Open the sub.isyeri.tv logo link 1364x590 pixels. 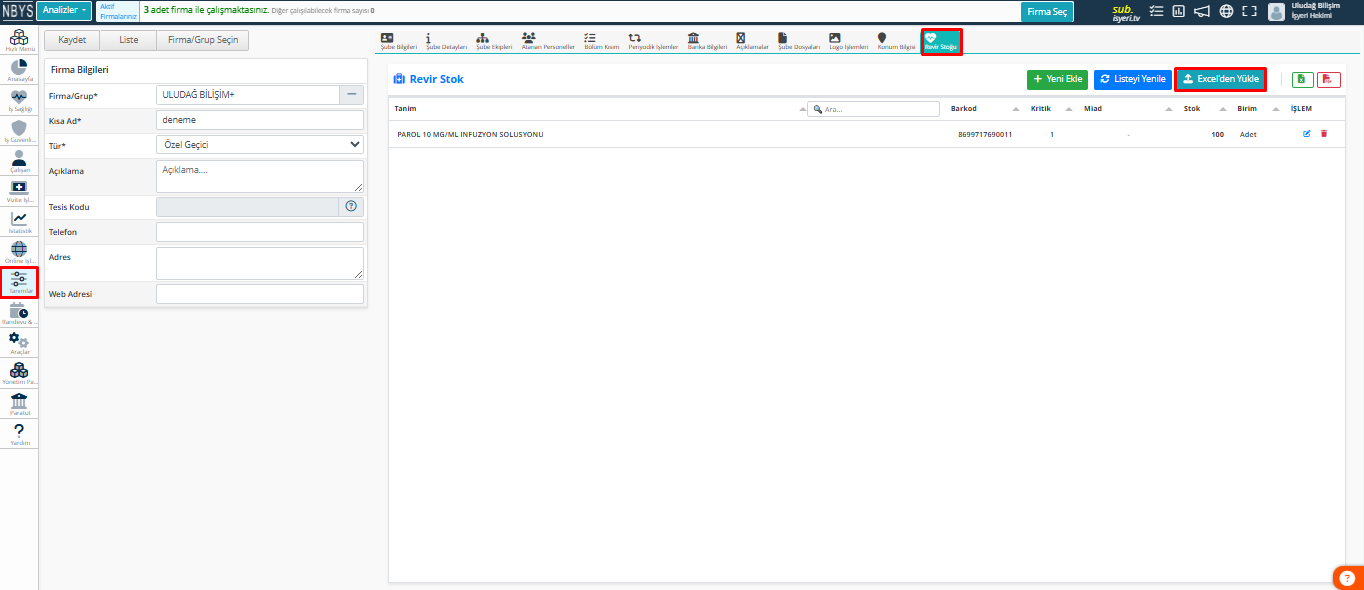(x=1126, y=11)
